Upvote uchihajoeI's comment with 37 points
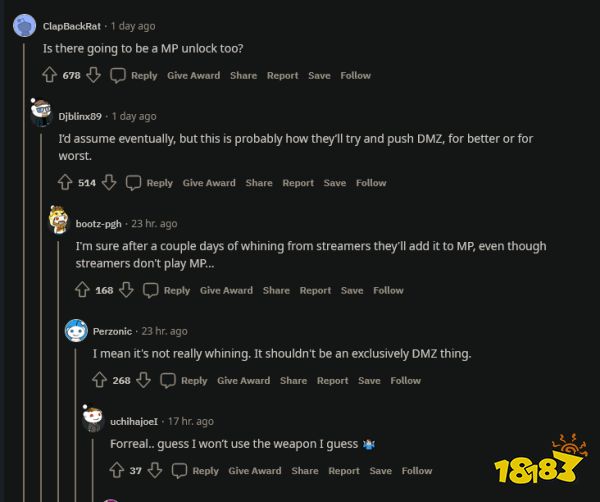Screen dimensions: 600x502 [117, 470]
